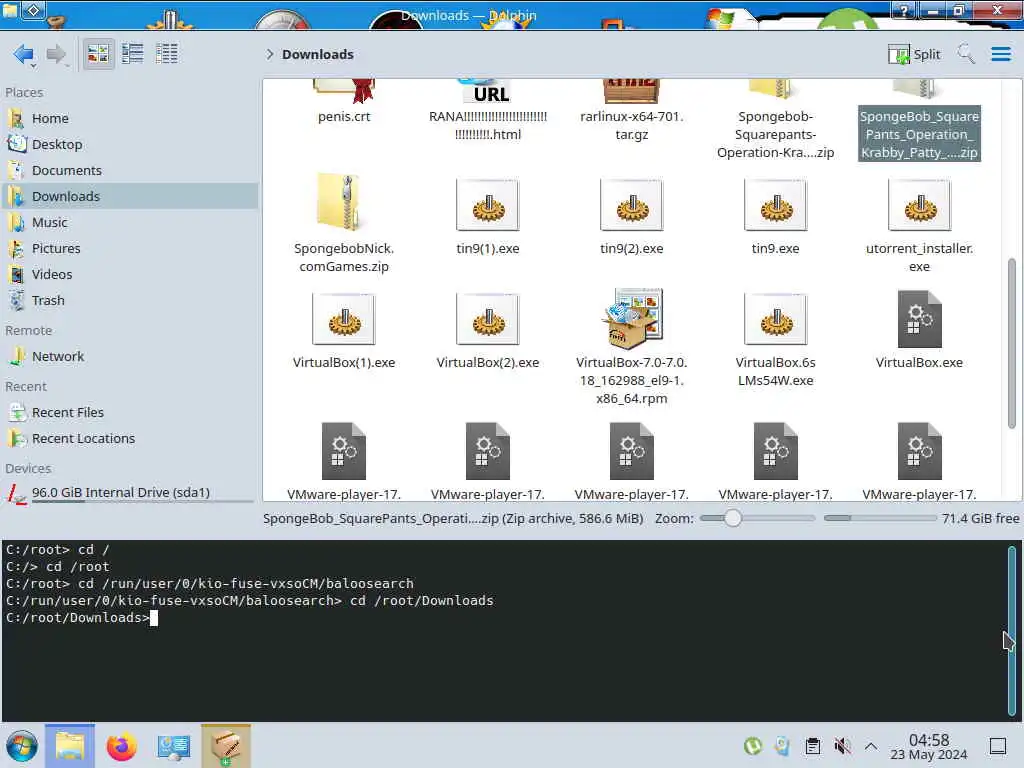The image size is (1024, 768).
Task: Select the RANA!!!.html URL file
Action: [488, 110]
